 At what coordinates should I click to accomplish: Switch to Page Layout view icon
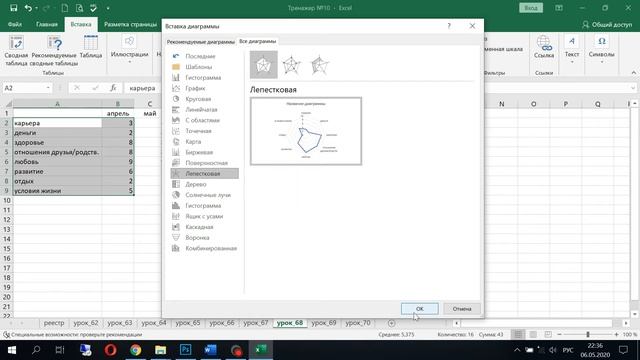pyautogui.click(x=533, y=334)
